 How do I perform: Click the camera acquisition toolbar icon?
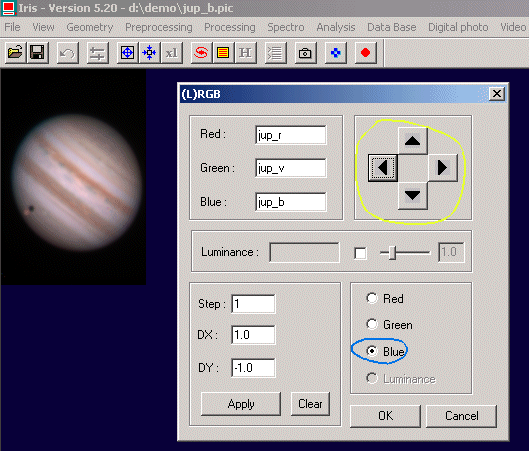coord(305,53)
